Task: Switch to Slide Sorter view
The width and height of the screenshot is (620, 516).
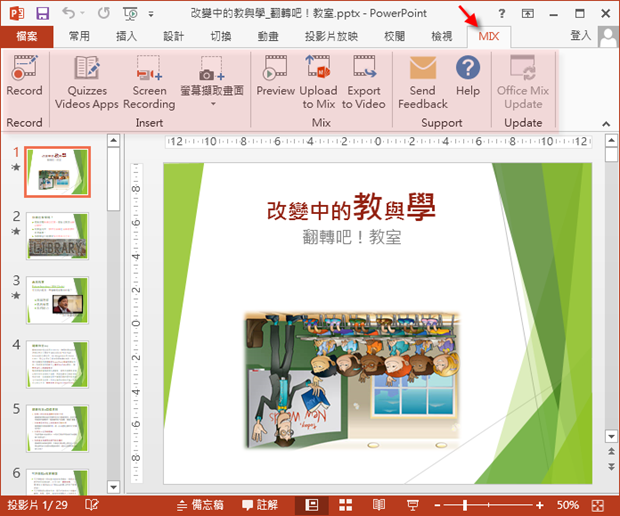Action: [345, 505]
